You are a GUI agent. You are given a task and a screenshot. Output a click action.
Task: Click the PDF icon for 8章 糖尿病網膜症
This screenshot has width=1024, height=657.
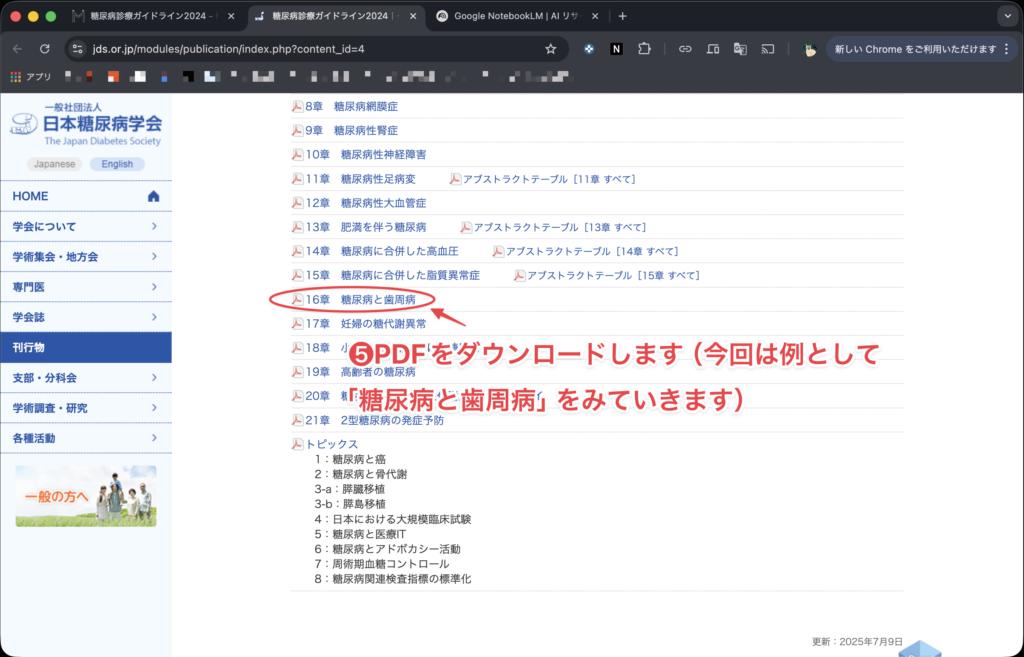(297, 107)
